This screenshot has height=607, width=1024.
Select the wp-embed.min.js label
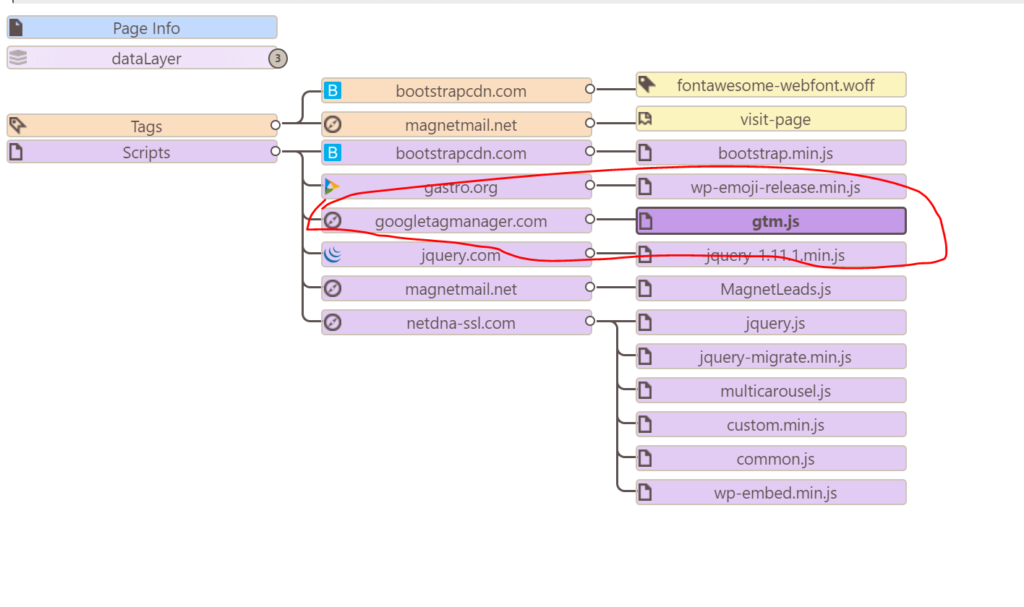(x=776, y=493)
